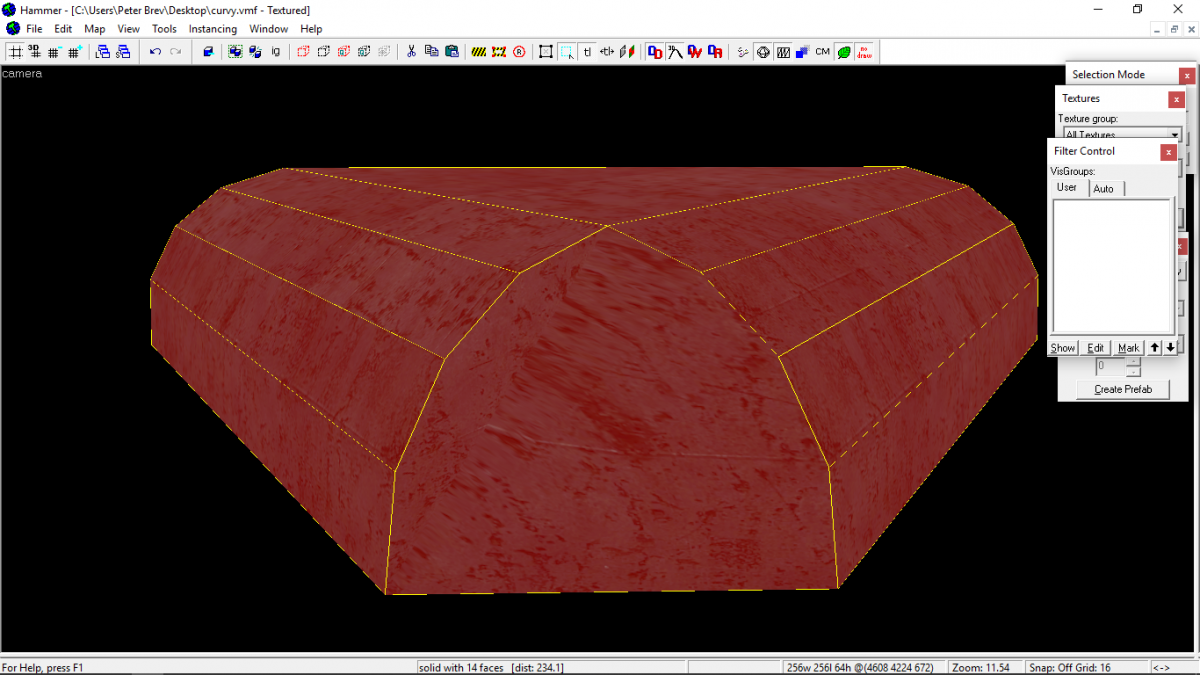1200x675 pixels.
Task: Enable Ignore Groups mode (ig icon)
Action: pyautogui.click(x=275, y=51)
